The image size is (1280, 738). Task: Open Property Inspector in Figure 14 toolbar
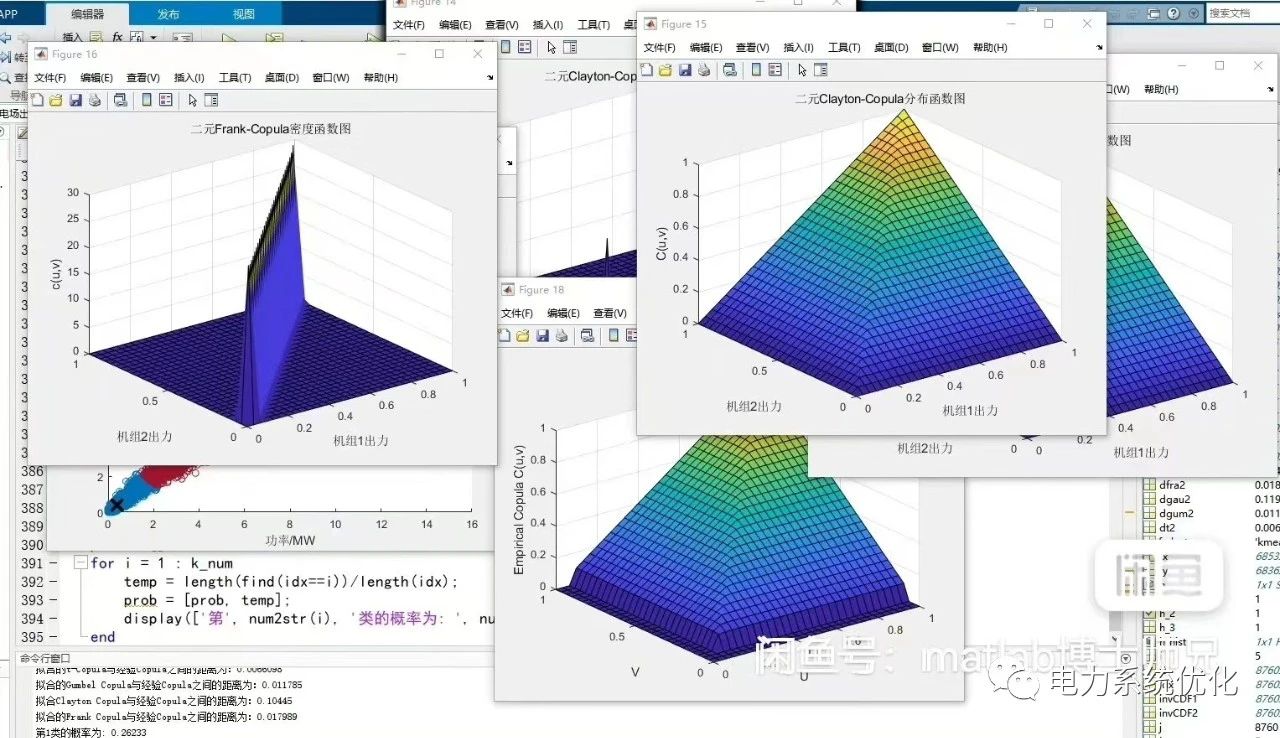click(x=570, y=47)
